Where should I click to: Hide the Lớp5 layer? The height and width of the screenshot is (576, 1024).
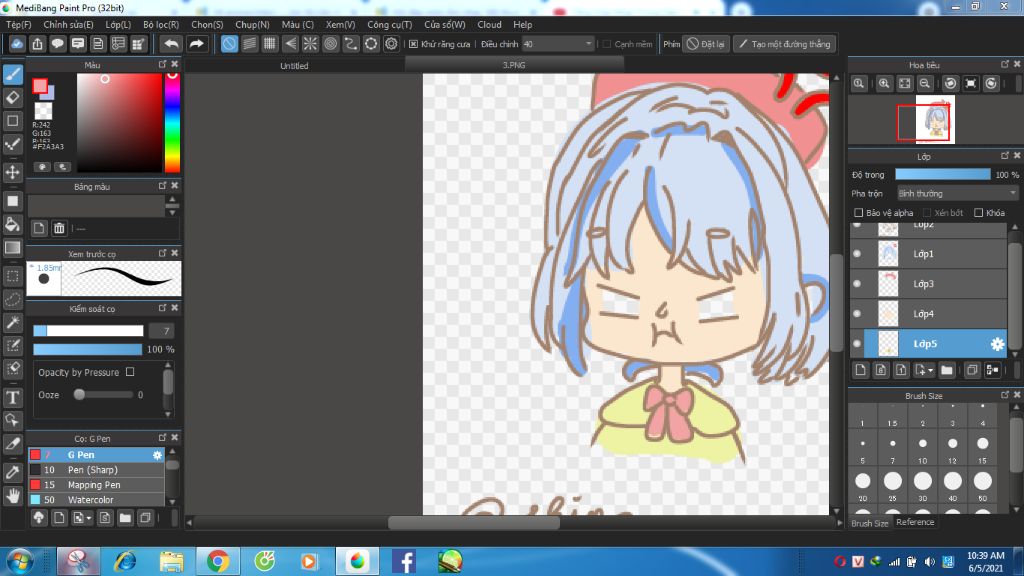[x=857, y=344]
